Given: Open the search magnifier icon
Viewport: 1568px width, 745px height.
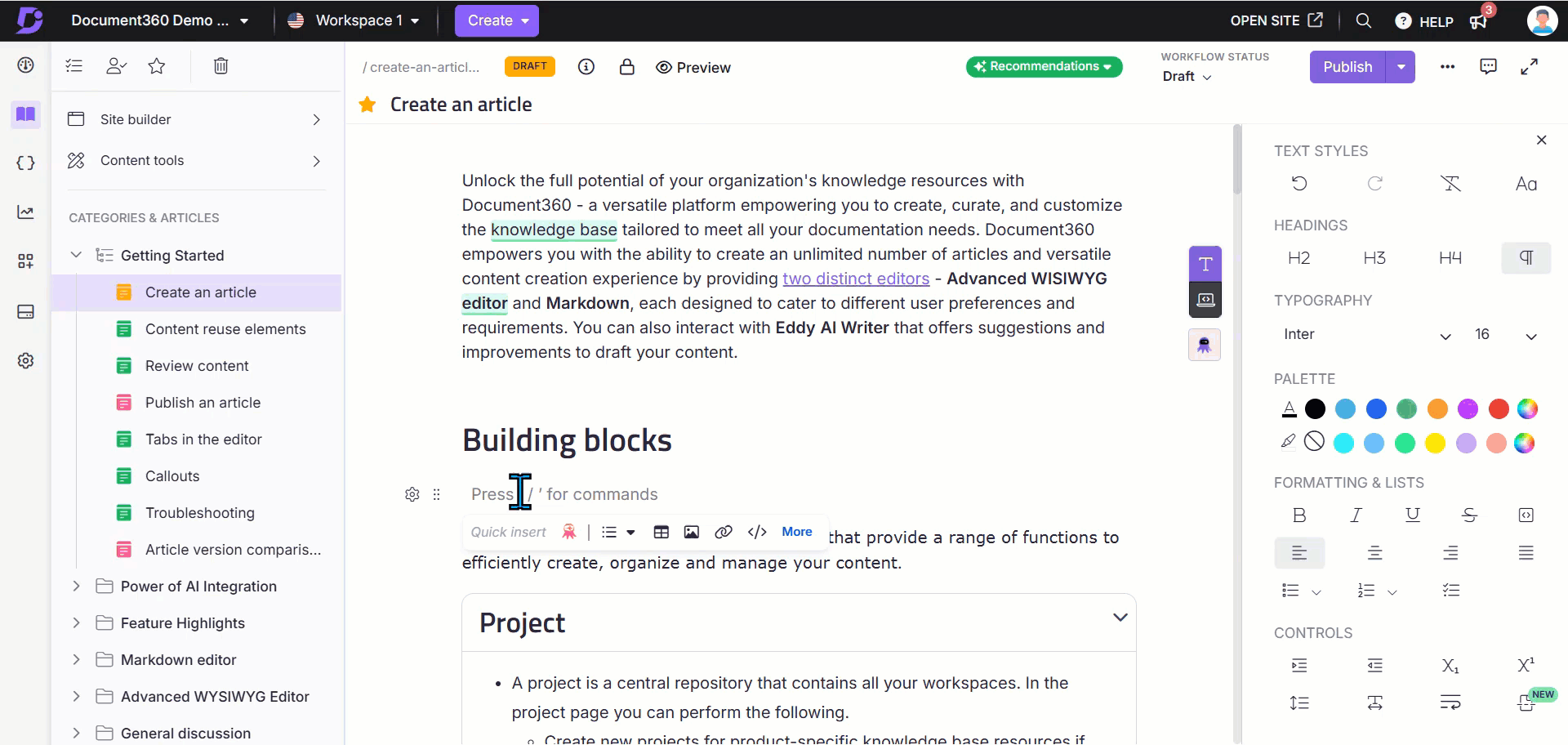Looking at the screenshot, I should tap(1363, 20).
